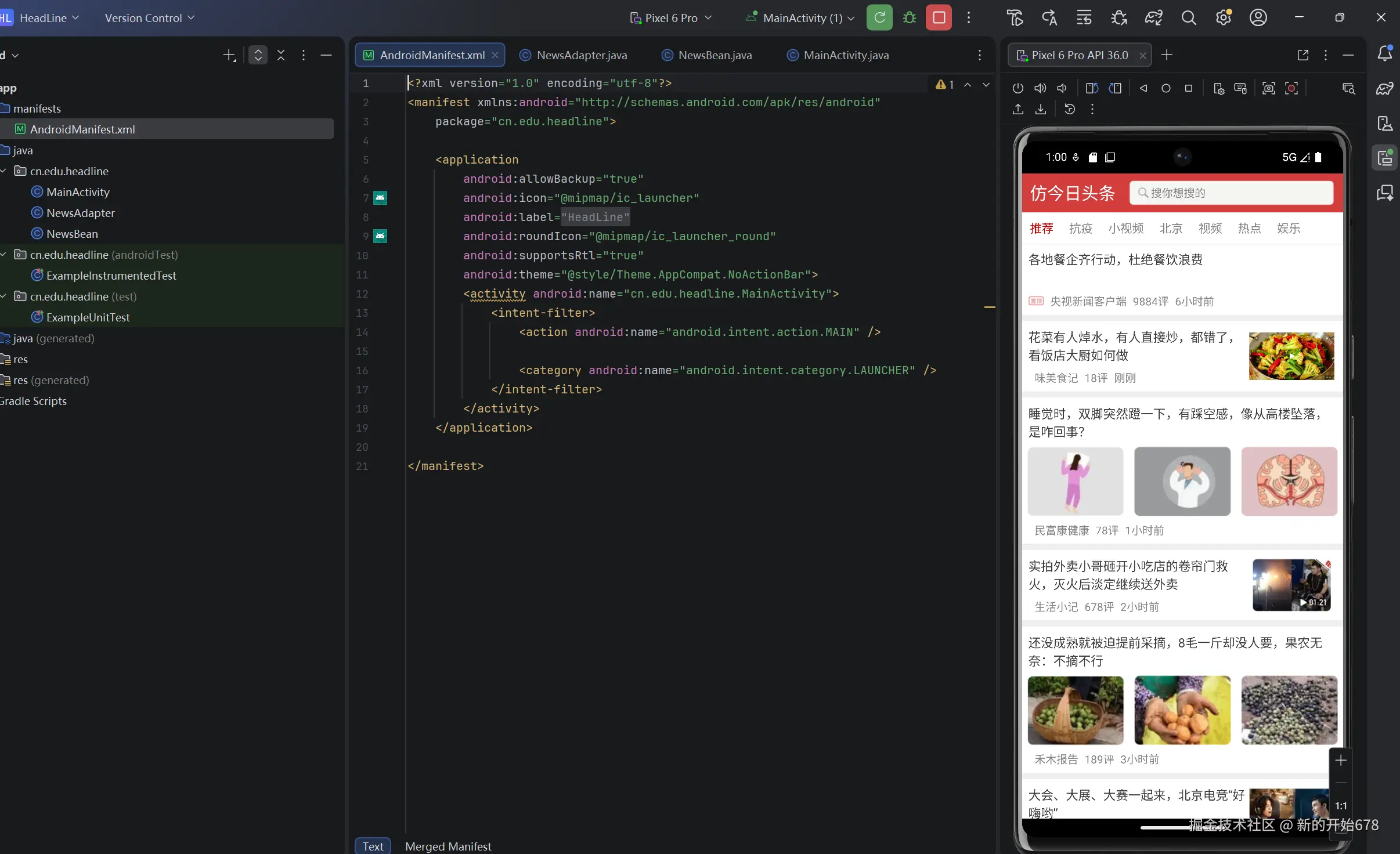This screenshot has height=854, width=1400.
Task: Open Version Control dropdown menu
Action: click(149, 18)
